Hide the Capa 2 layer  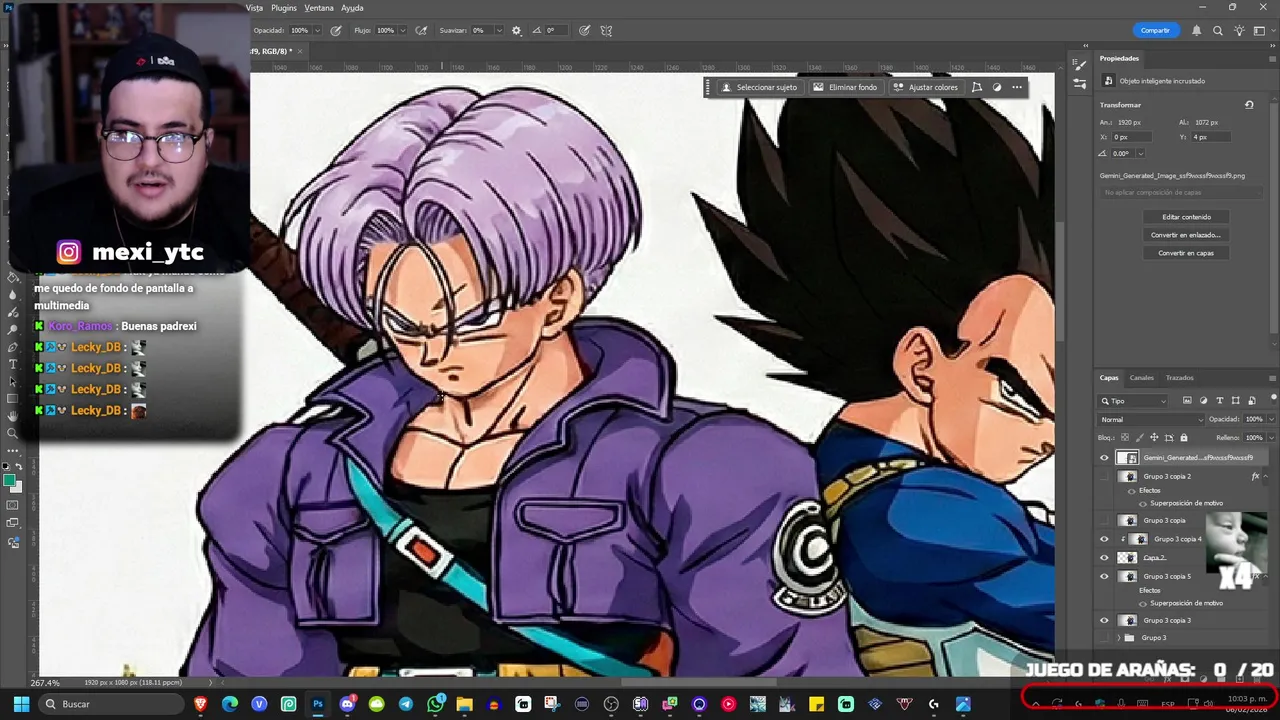point(1105,558)
